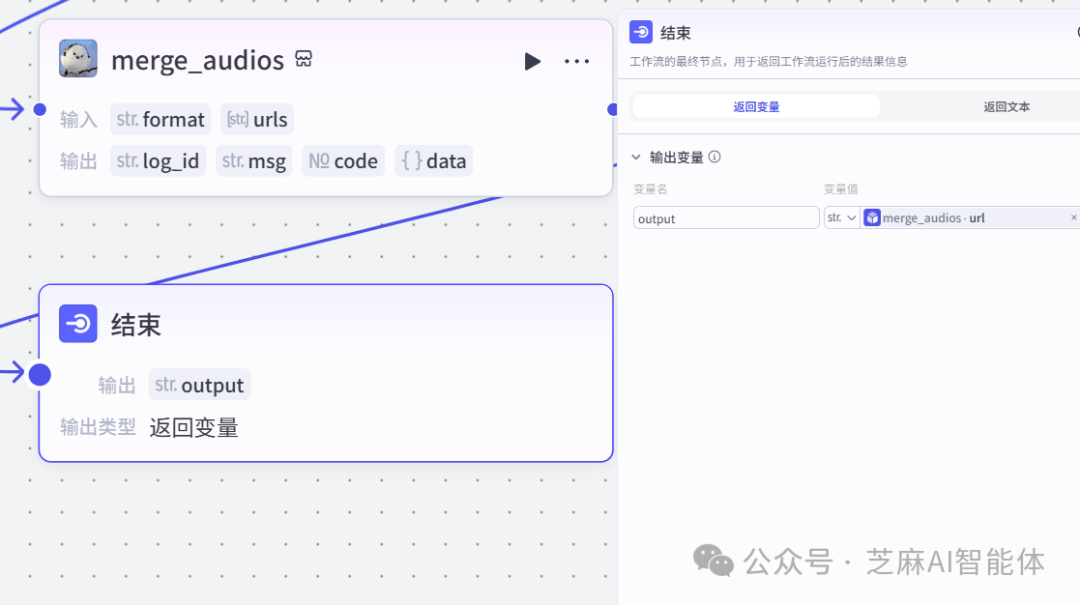The height and width of the screenshot is (605, 1080).
Task: Collapse the 输出变量 section
Action: 636,157
